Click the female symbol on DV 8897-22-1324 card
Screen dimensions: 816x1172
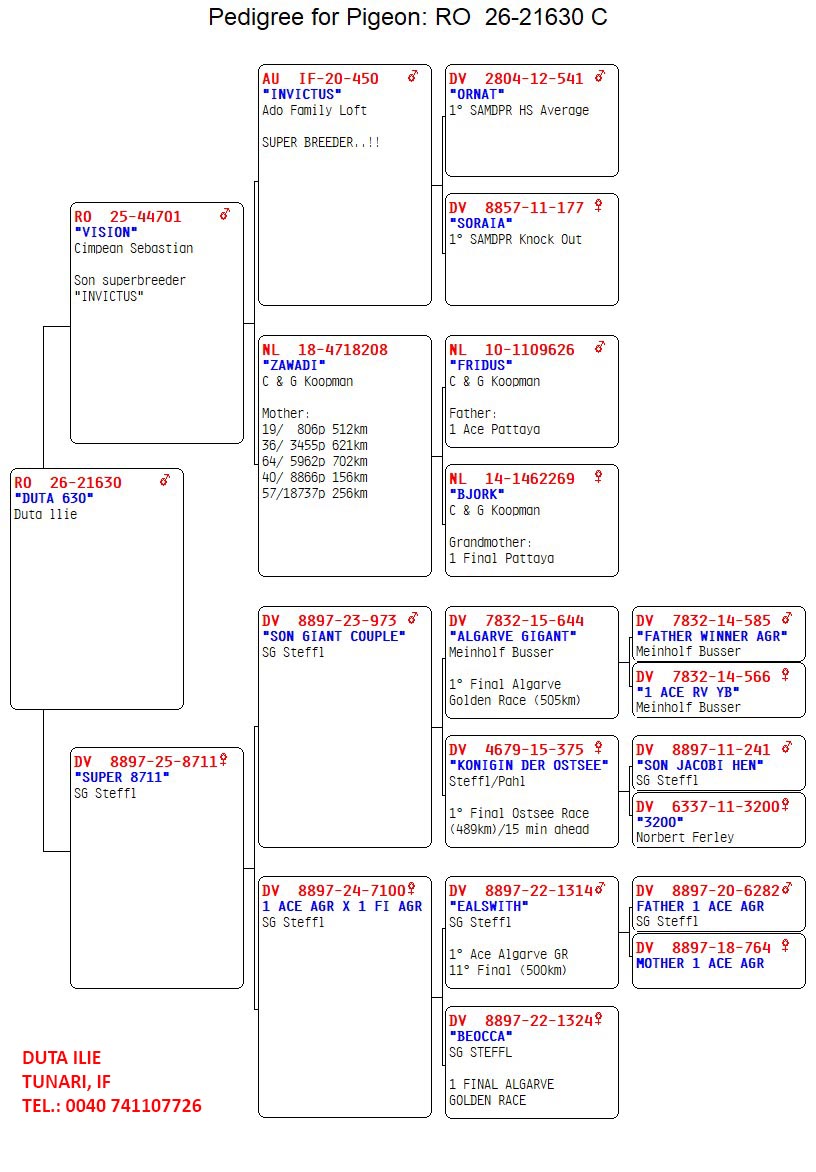pos(599,1018)
